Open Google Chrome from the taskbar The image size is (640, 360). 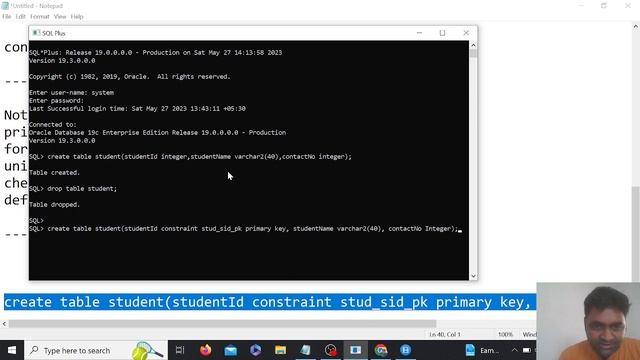381,350
